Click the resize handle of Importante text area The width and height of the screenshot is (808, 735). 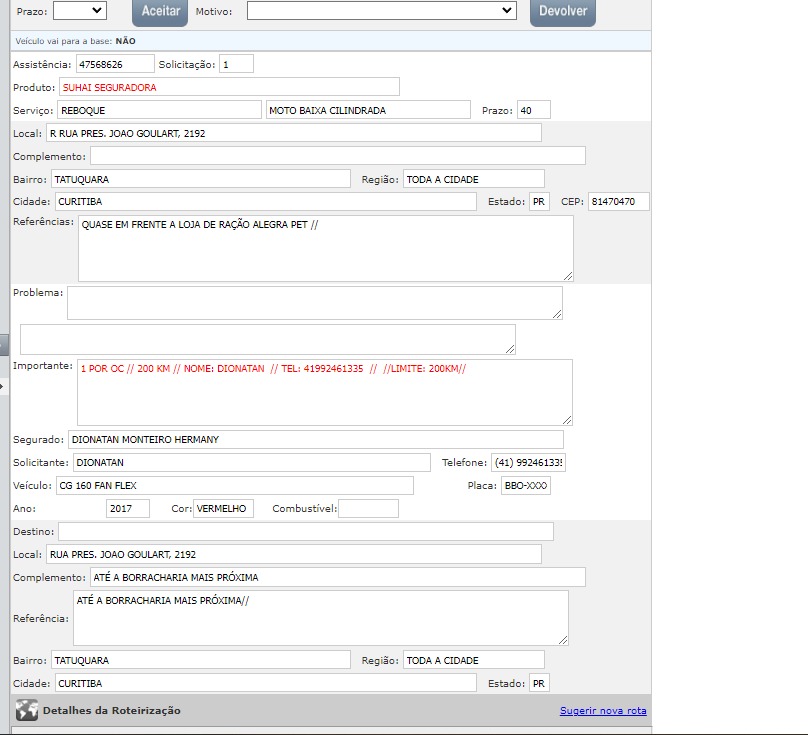[x=567, y=420]
